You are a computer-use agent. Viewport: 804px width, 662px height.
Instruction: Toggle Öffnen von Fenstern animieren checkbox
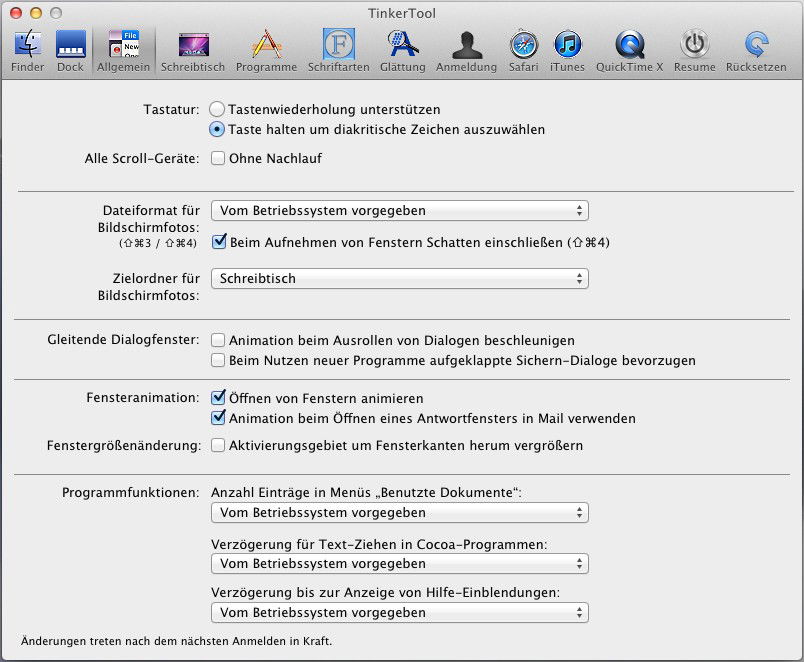(x=218, y=397)
